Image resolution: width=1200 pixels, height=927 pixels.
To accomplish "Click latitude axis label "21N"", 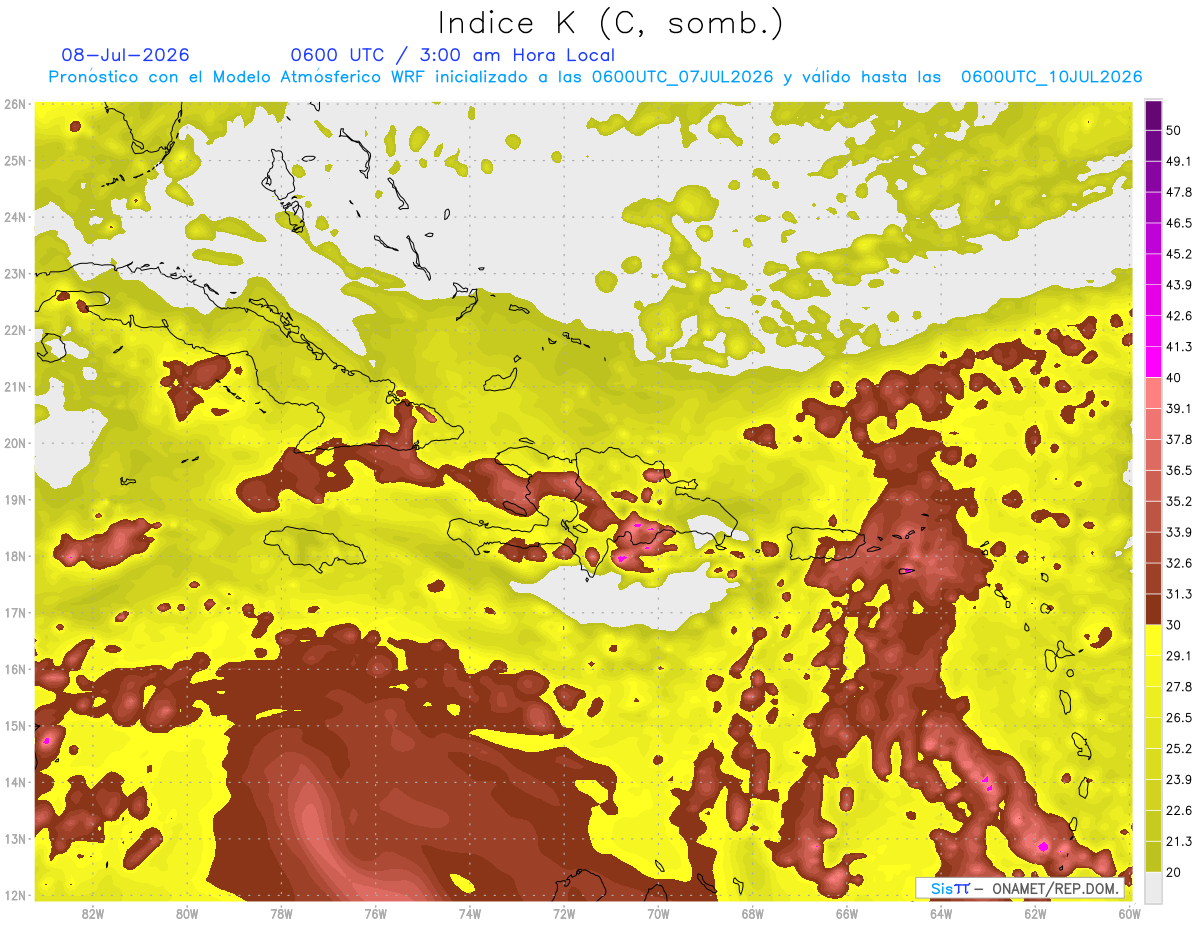I will tap(14, 386).
